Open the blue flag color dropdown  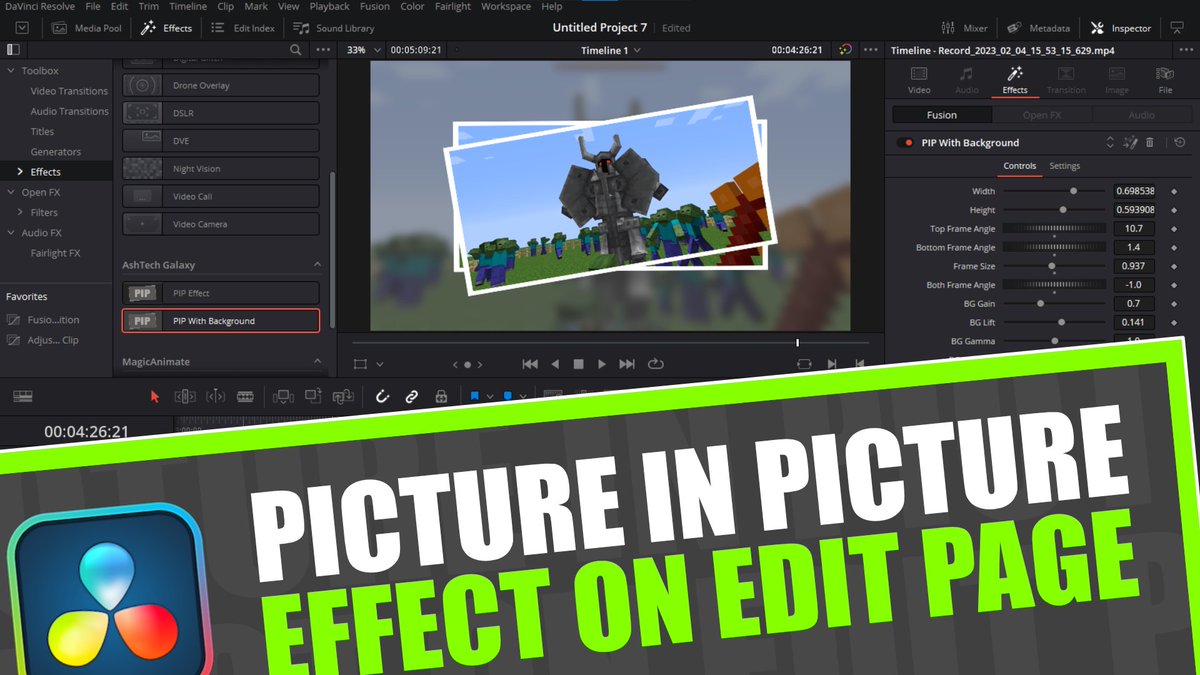[x=490, y=396]
